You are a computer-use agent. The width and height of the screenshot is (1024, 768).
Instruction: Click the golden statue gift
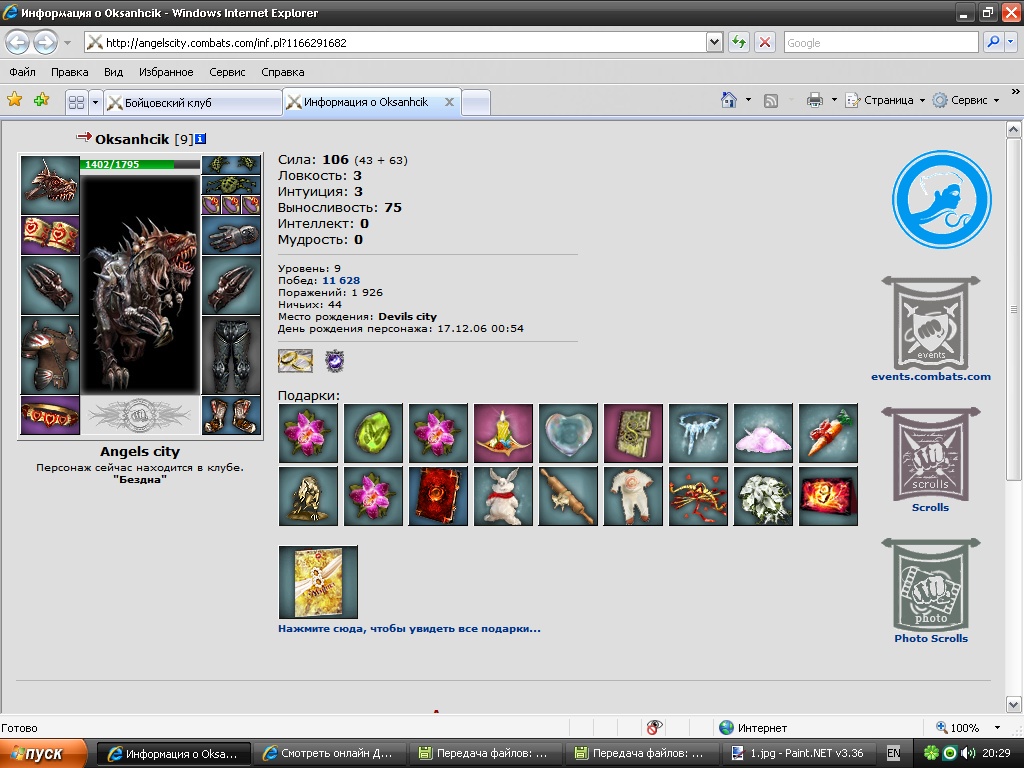(308, 496)
